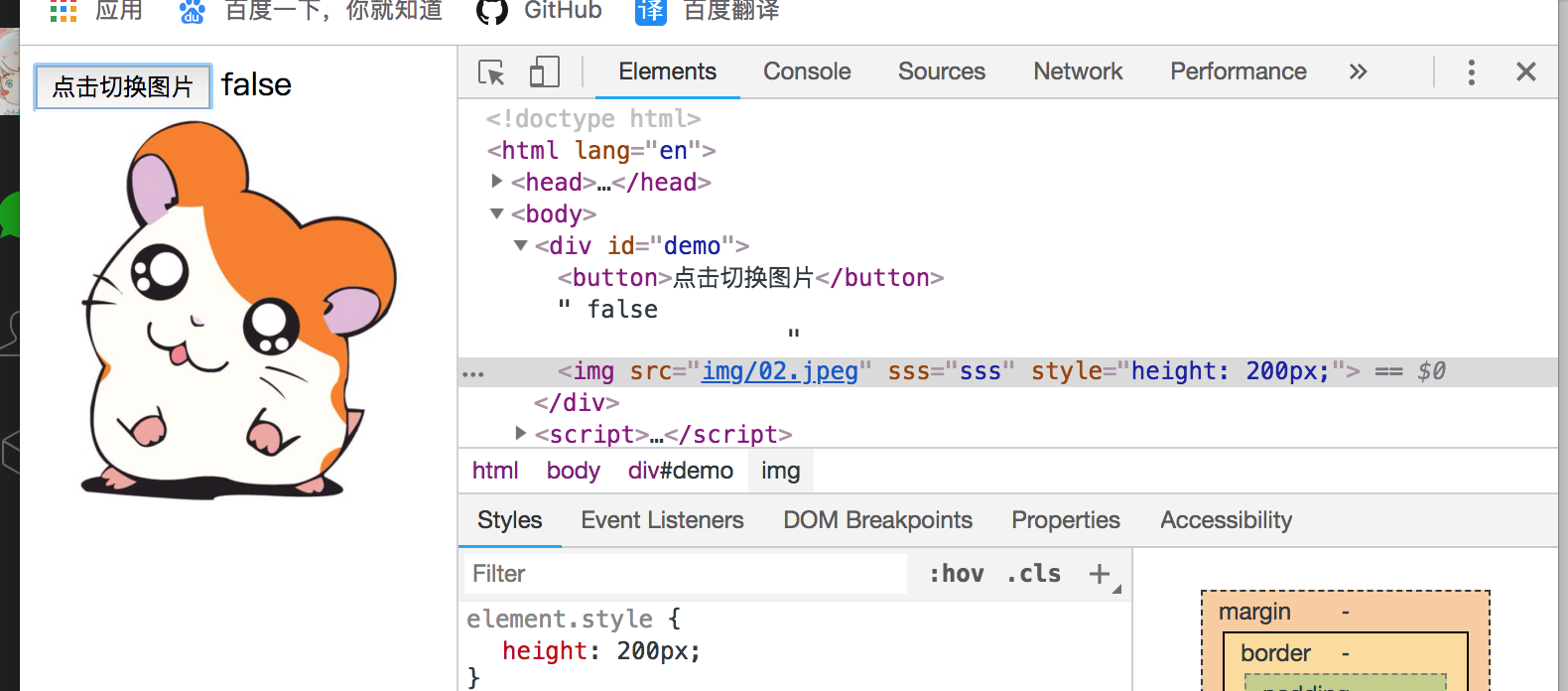Image resolution: width=1568 pixels, height=691 pixels.
Task: Show more DevTools tabs chevron
Action: tap(1358, 71)
